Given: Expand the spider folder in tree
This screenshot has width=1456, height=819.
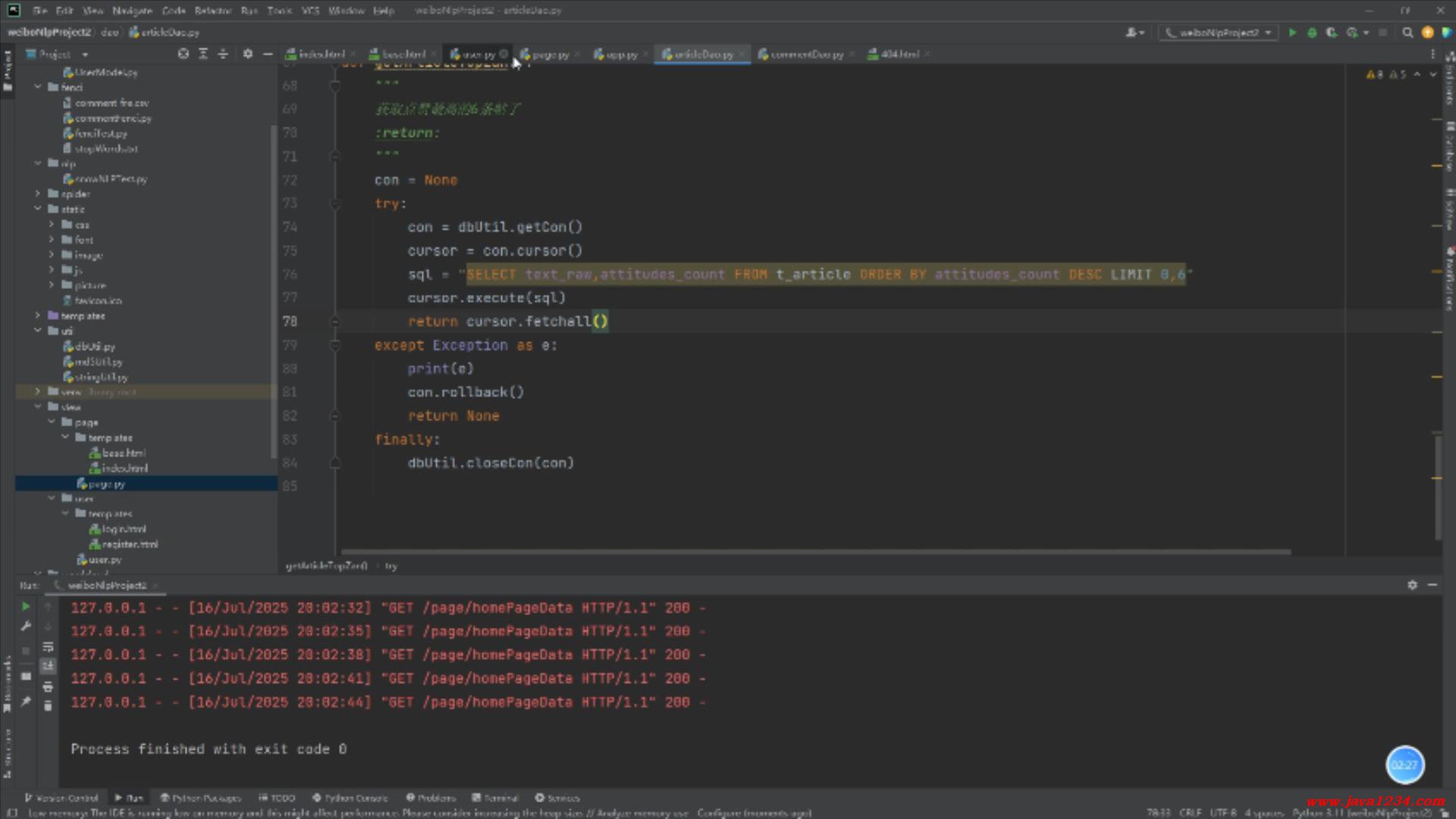Looking at the screenshot, I should [x=37, y=194].
